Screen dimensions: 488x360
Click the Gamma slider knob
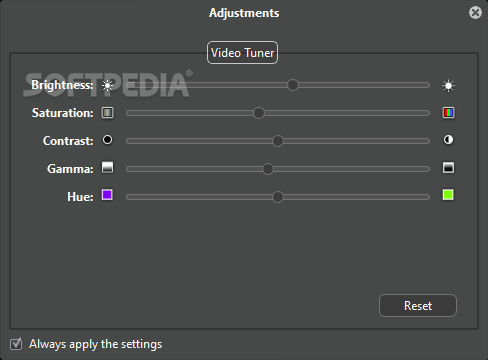(268, 169)
